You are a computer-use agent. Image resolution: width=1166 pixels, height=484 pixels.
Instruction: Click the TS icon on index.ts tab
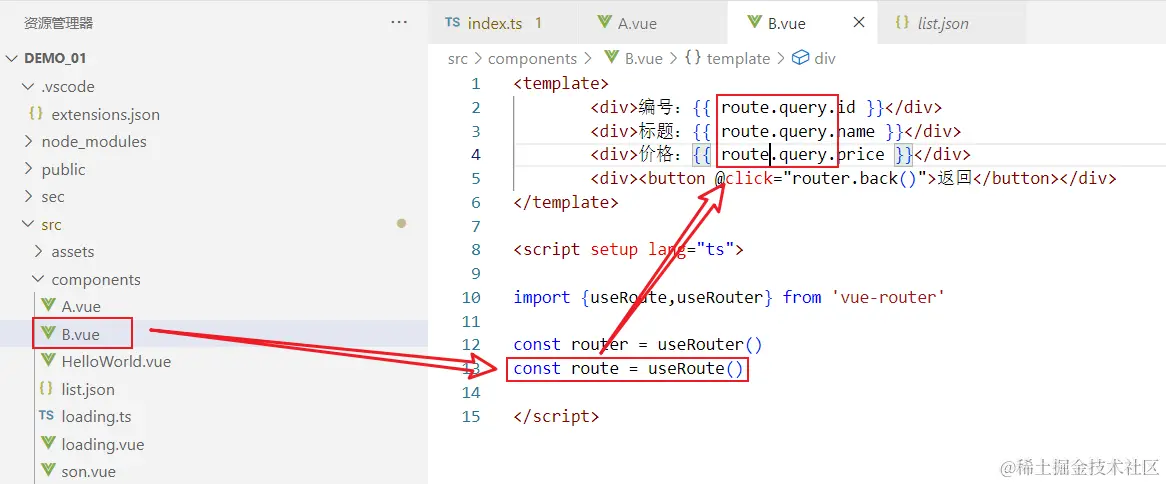(x=452, y=23)
